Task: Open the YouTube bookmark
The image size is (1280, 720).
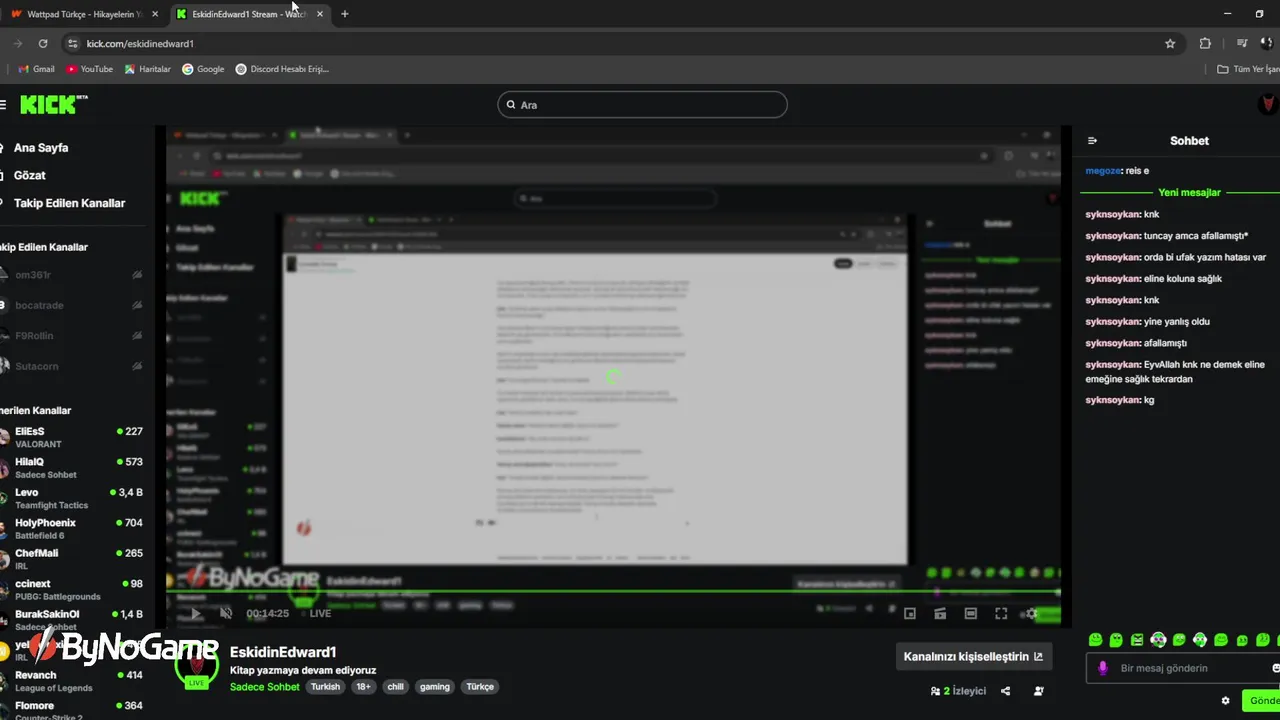Action: [89, 69]
